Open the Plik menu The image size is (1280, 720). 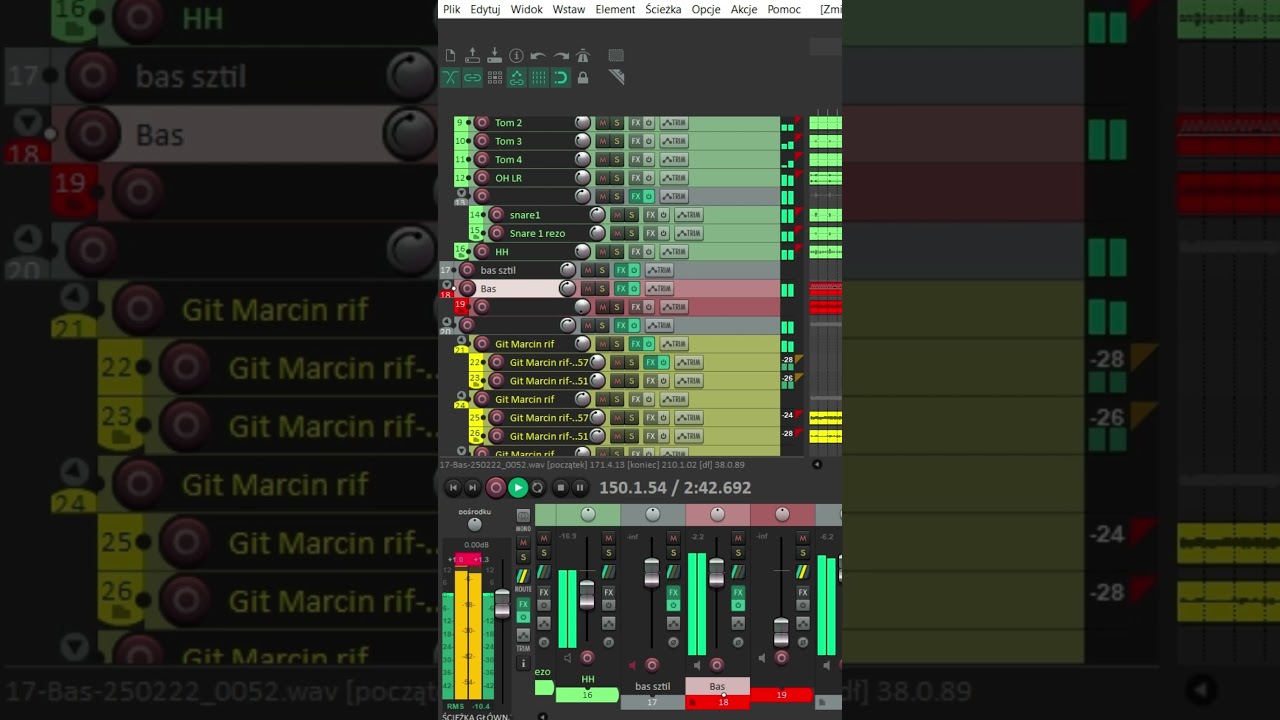coord(452,9)
